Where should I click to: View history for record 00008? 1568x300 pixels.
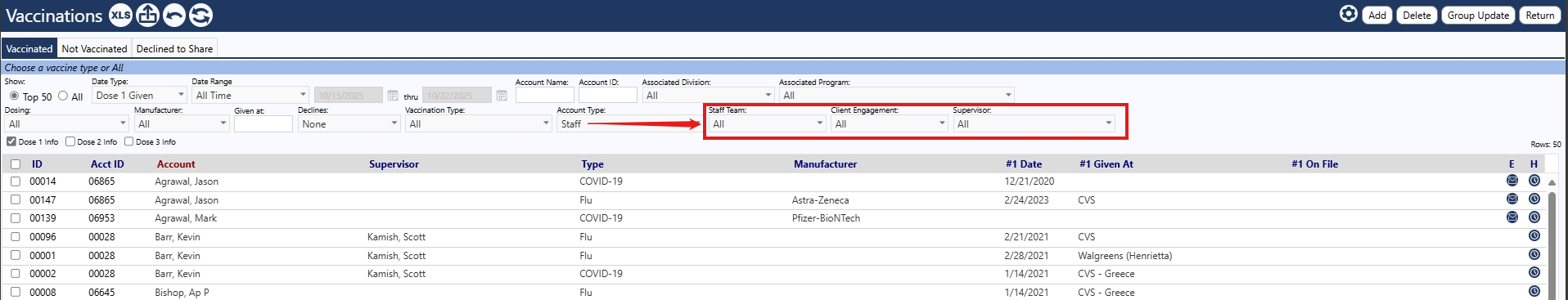(x=1534, y=291)
